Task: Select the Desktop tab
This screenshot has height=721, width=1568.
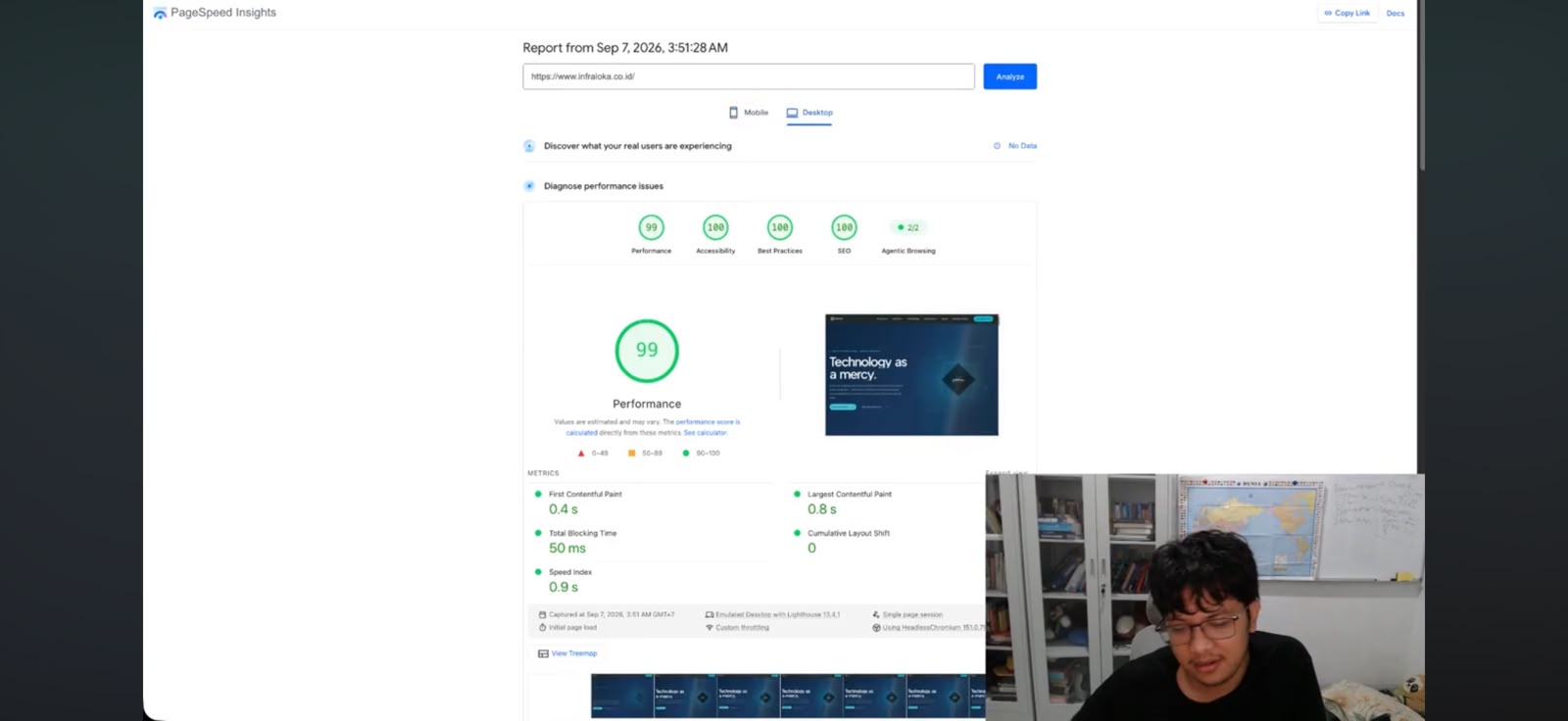Action: pos(809,113)
